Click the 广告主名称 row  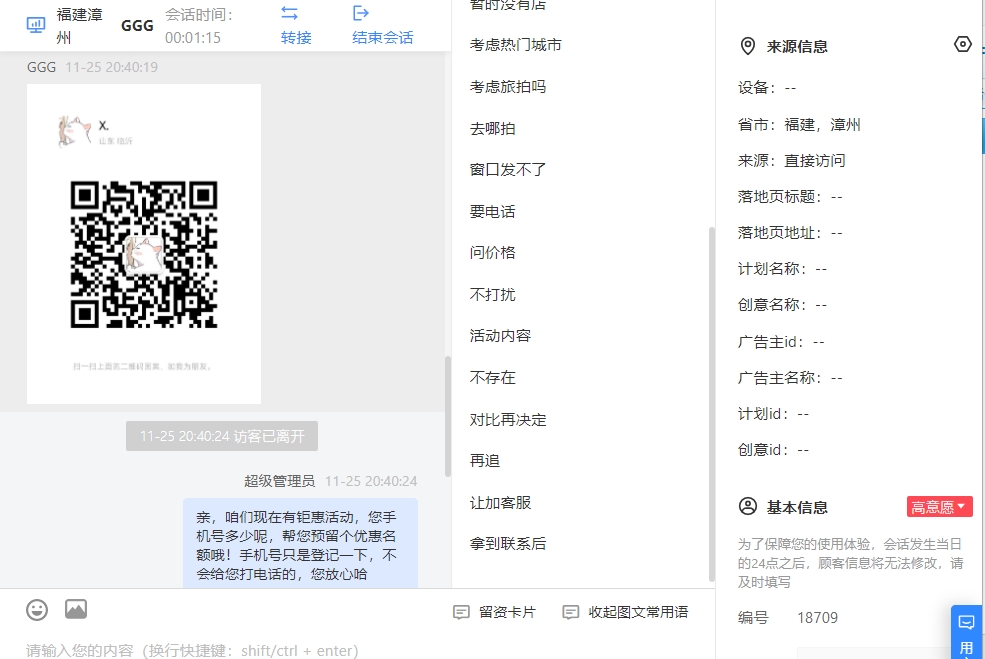790,378
